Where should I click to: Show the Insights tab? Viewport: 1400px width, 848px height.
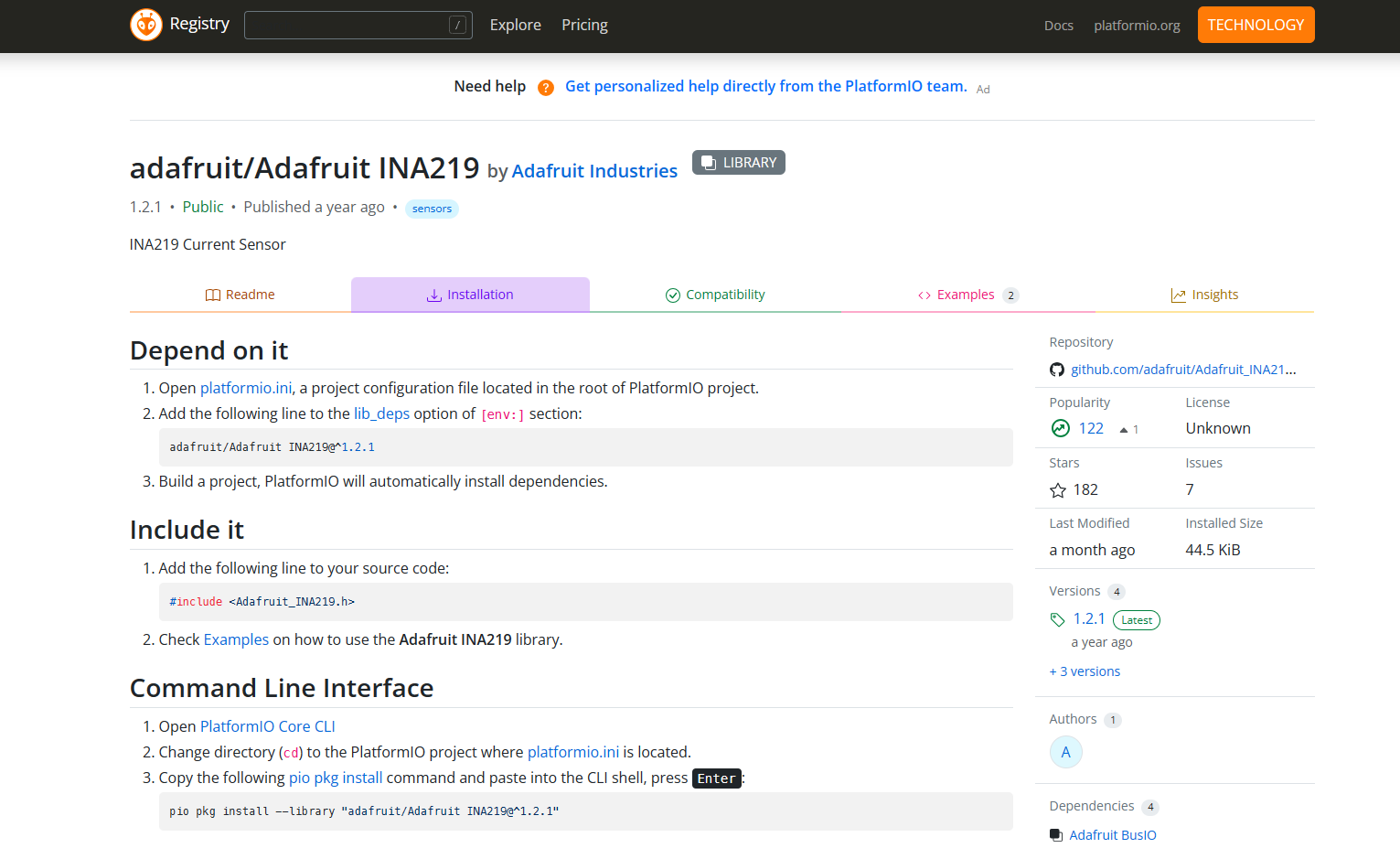pyautogui.click(x=1204, y=295)
